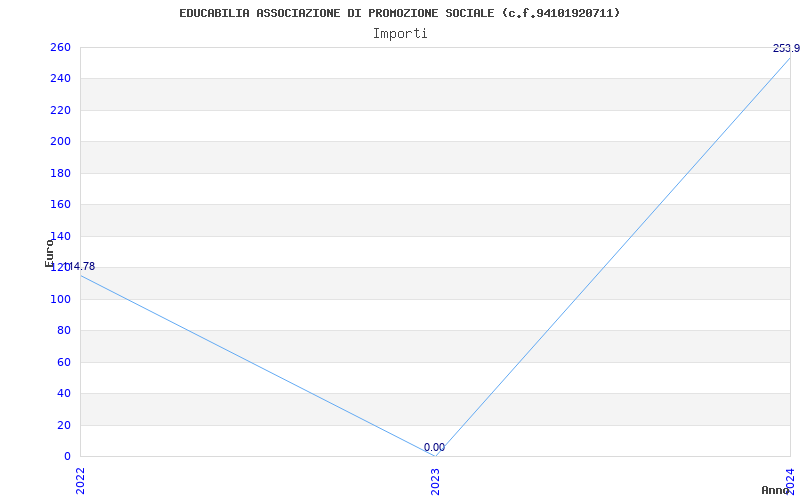The width and height of the screenshot is (800, 500).
Task: Click the 200 y-axis tick label
Action: pyautogui.click(x=60, y=141)
